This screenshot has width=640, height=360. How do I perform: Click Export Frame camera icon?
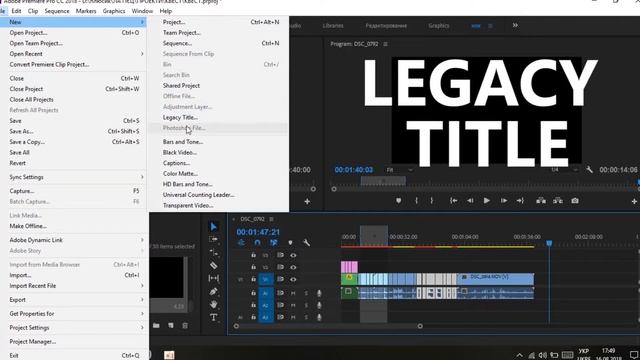pos(575,200)
